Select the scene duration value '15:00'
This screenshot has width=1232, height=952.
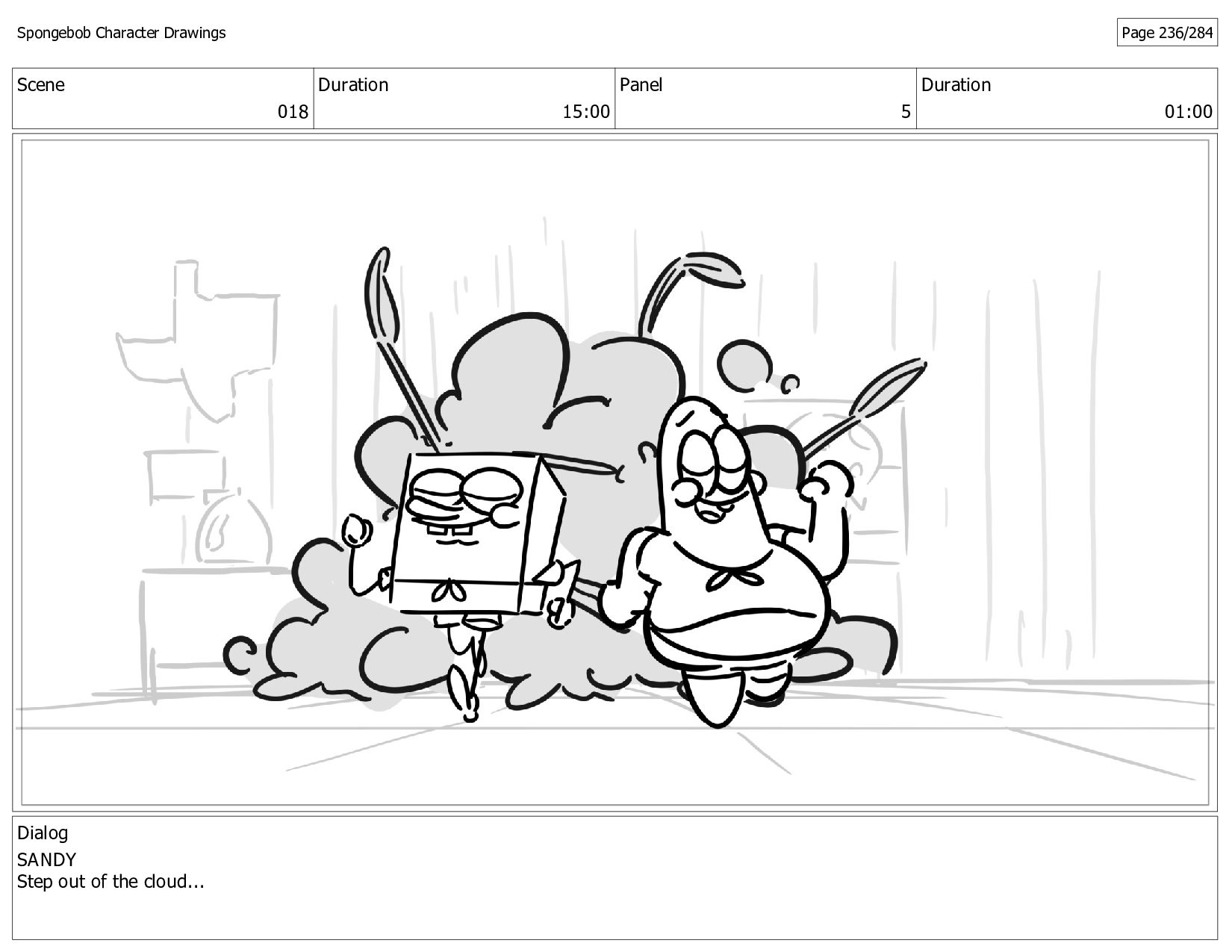point(586,112)
